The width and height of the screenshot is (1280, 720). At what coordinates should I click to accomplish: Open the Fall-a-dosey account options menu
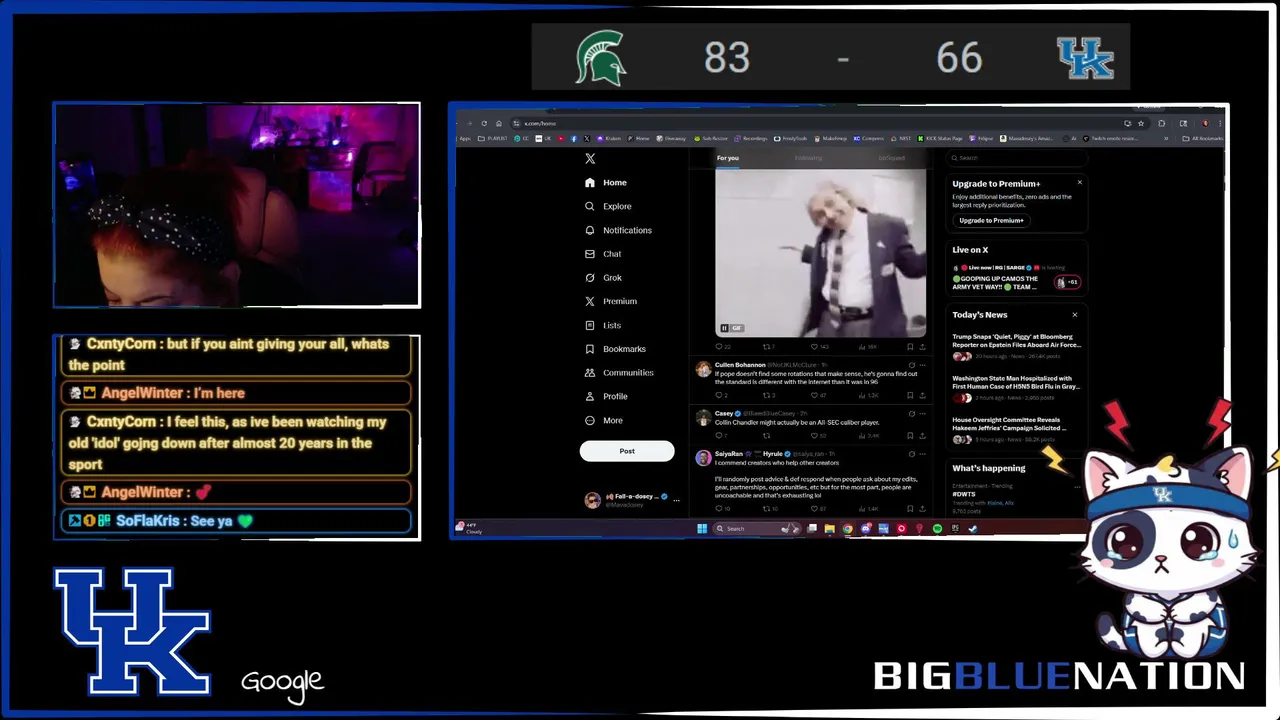[x=676, y=500]
